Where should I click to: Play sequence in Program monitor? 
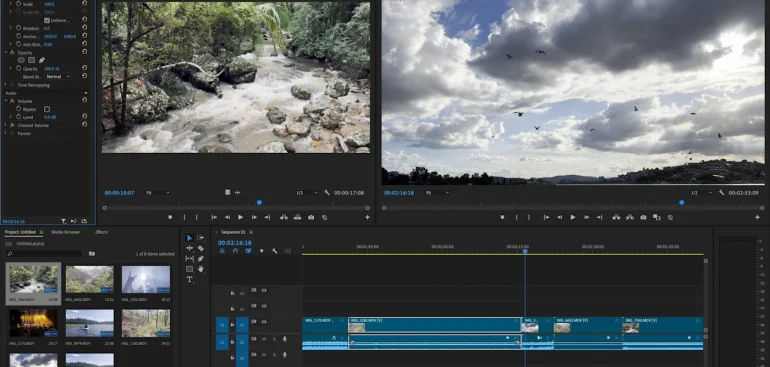tap(573, 217)
